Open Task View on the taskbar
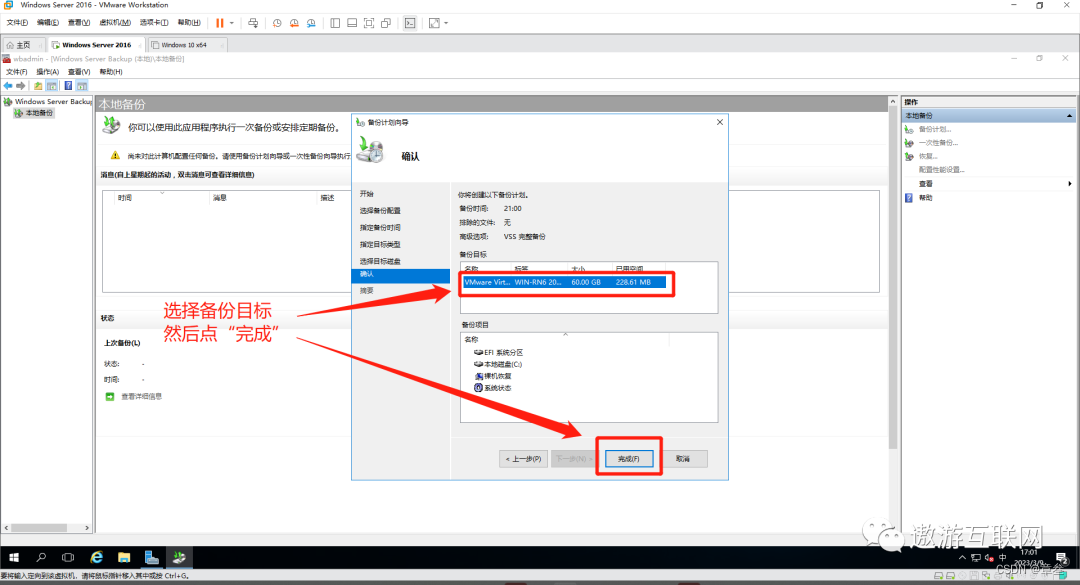The height and width of the screenshot is (585, 1080). pos(68,557)
